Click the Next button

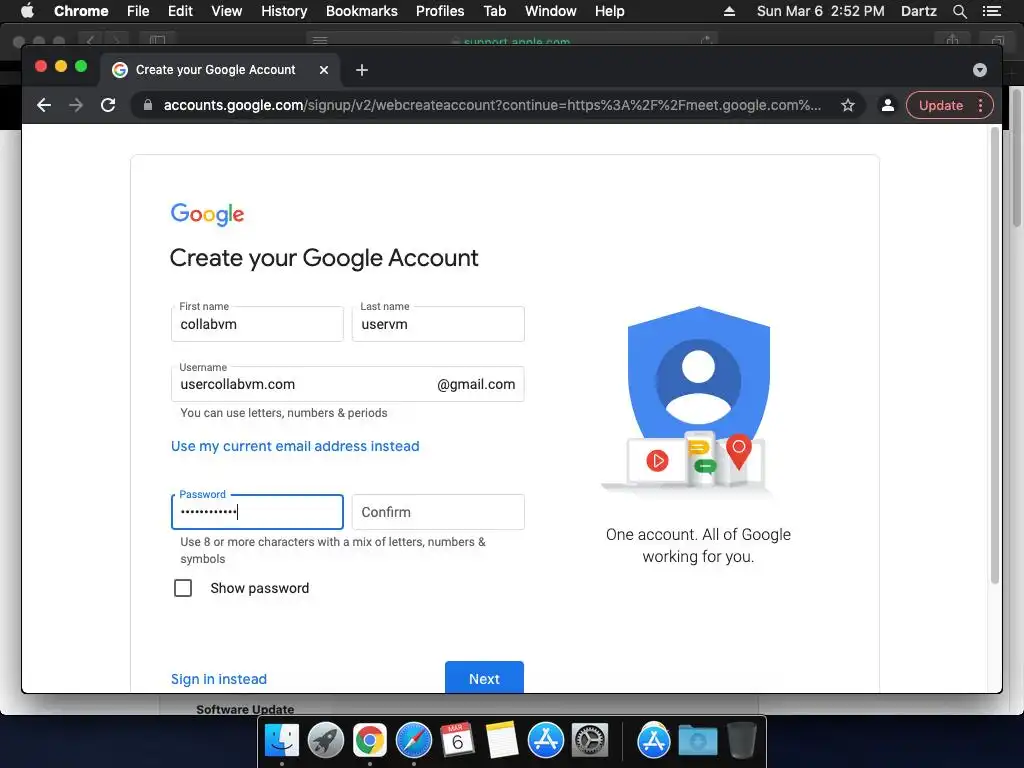click(x=484, y=677)
